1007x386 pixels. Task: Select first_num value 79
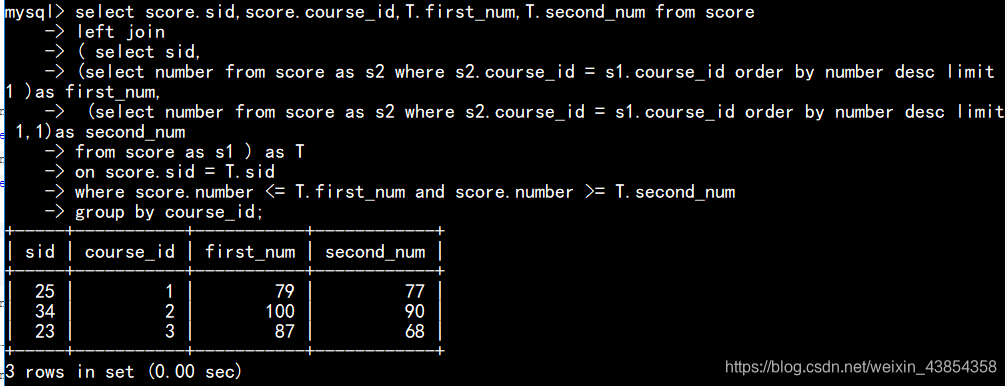285,292
